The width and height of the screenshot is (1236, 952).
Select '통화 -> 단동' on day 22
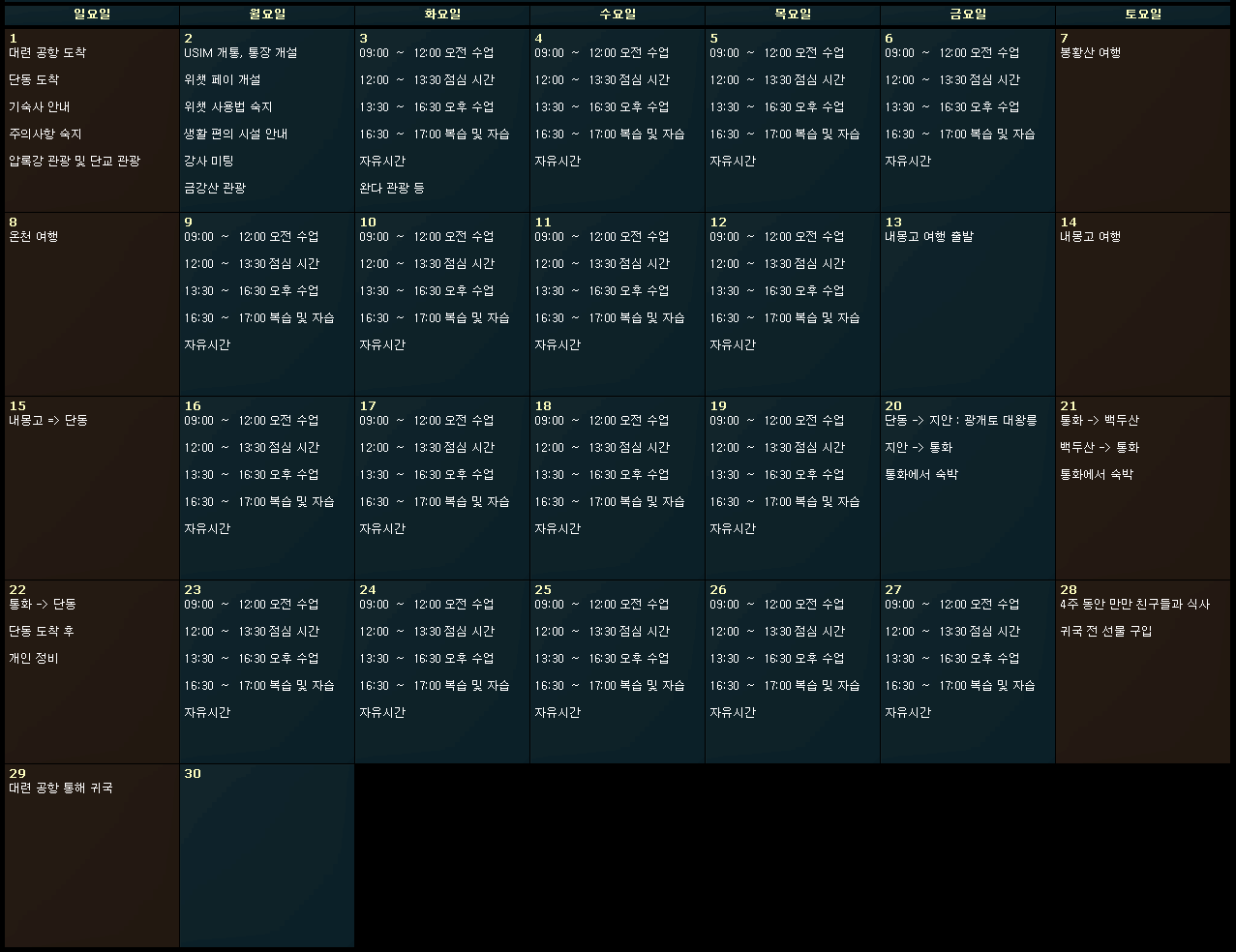[43, 605]
